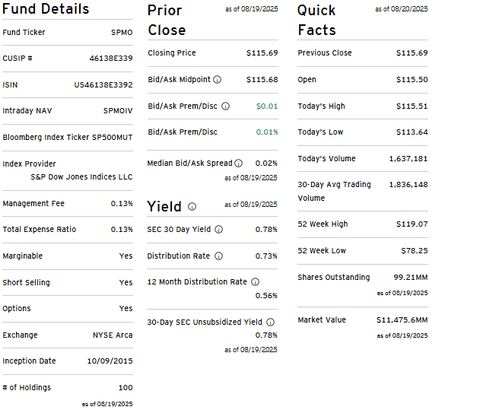Click the Market Value figure $11,475.6MM

click(402, 320)
